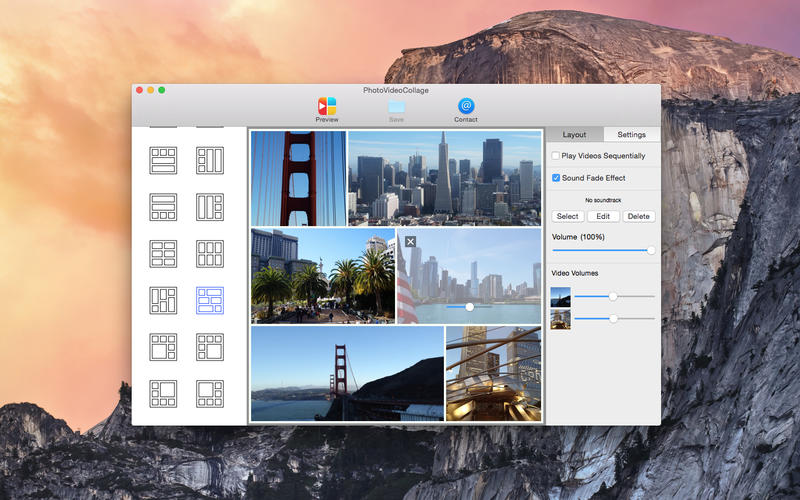The width and height of the screenshot is (800, 500).
Task: Switch to the Layout tab
Action: click(574, 134)
